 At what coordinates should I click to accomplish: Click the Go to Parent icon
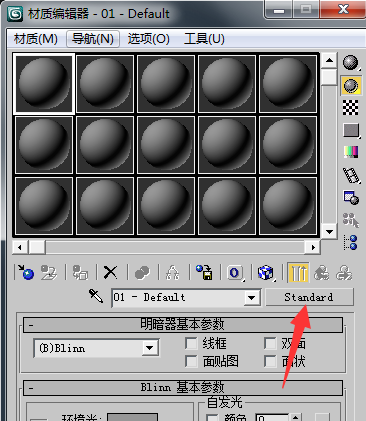[321, 273]
